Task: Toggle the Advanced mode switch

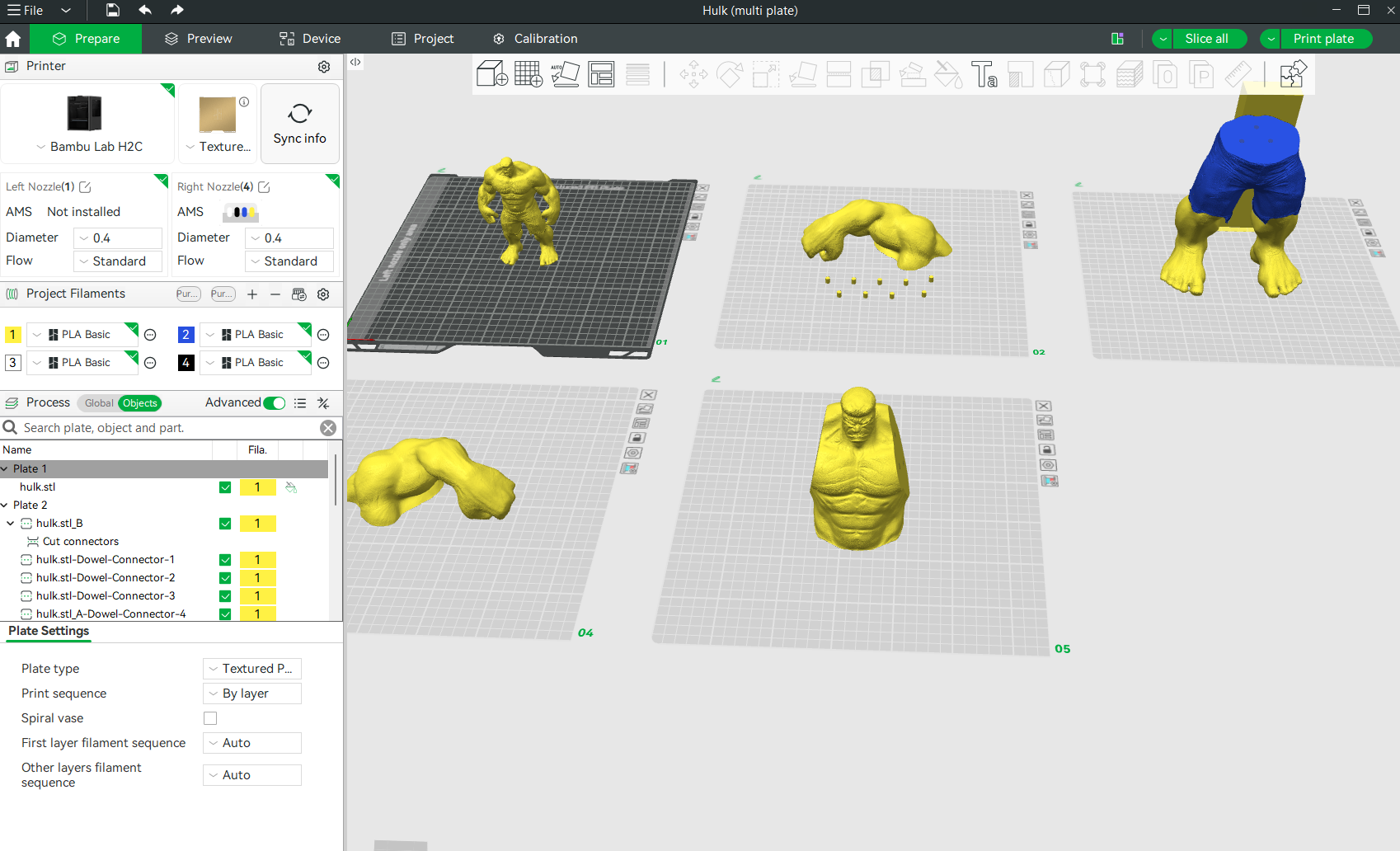Action: point(275,403)
